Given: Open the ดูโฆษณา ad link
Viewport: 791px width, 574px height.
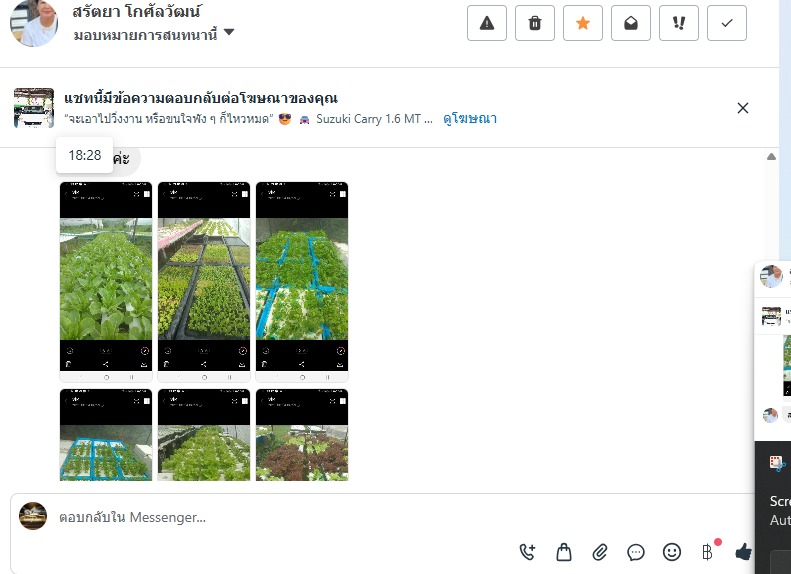Looking at the screenshot, I should tap(470, 119).
